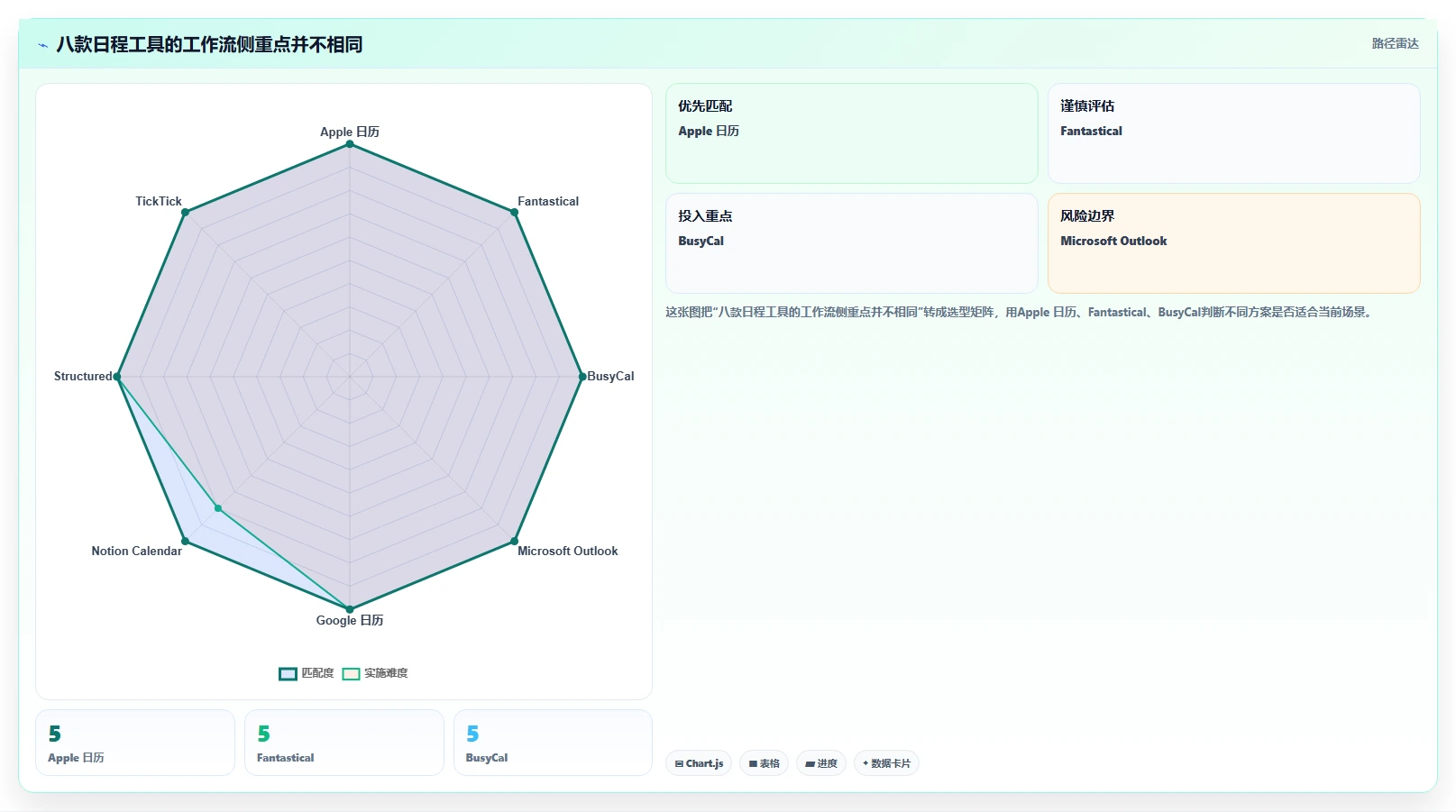Screen dimensions: 1456x812
Task: Click the Fantastical axis label on radar
Action: [x=548, y=201]
